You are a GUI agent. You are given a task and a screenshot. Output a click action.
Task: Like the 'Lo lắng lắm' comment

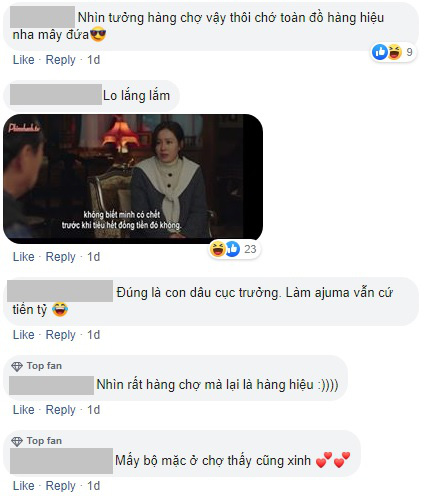coord(24,257)
